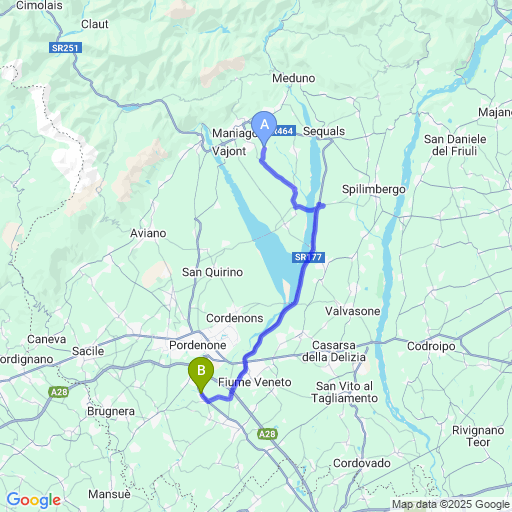Click the Meduno town label

[x=294, y=78]
